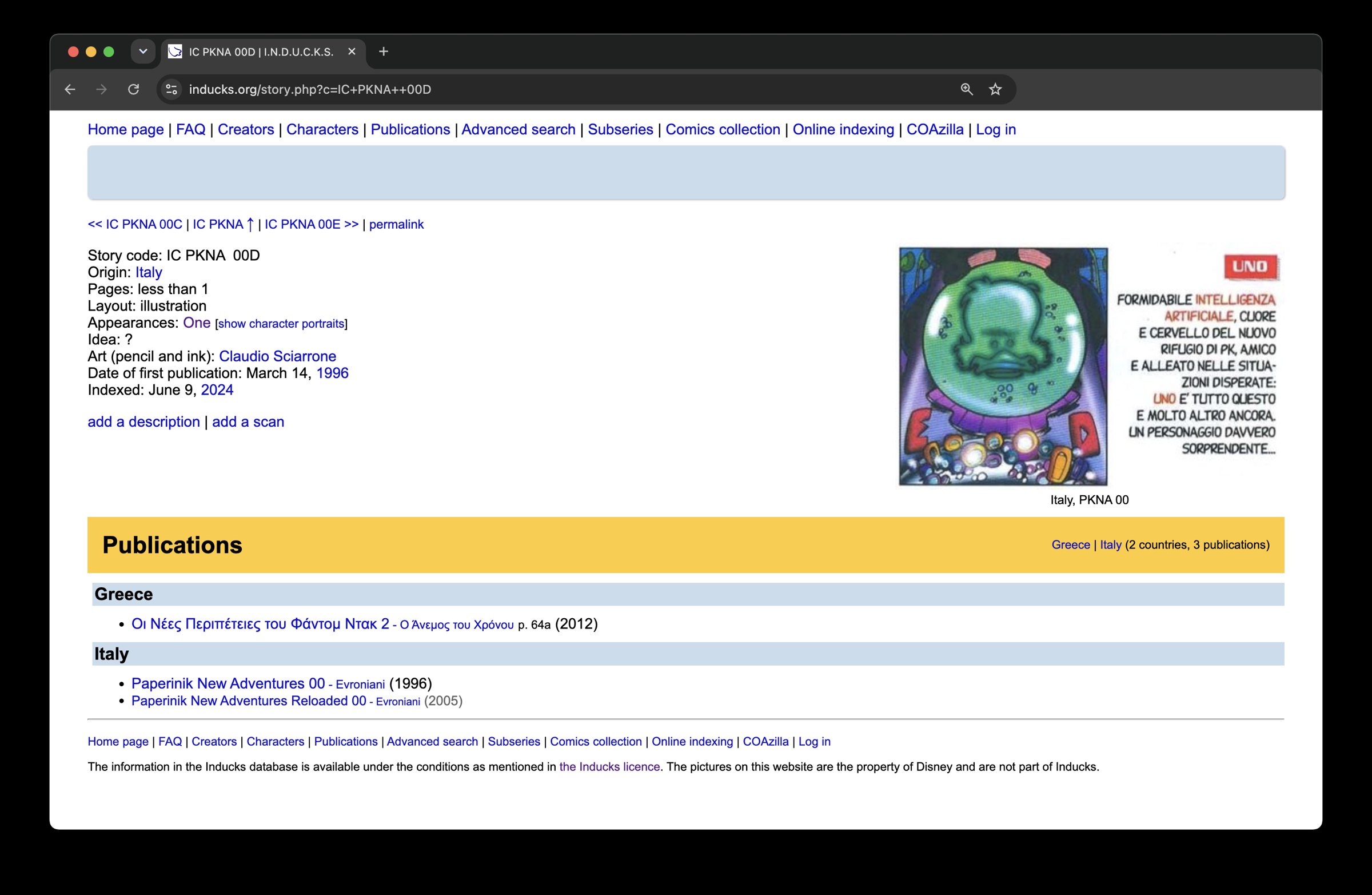Open COAzilla in the top navigation
The image size is (1372, 895).
coord(935,129)
